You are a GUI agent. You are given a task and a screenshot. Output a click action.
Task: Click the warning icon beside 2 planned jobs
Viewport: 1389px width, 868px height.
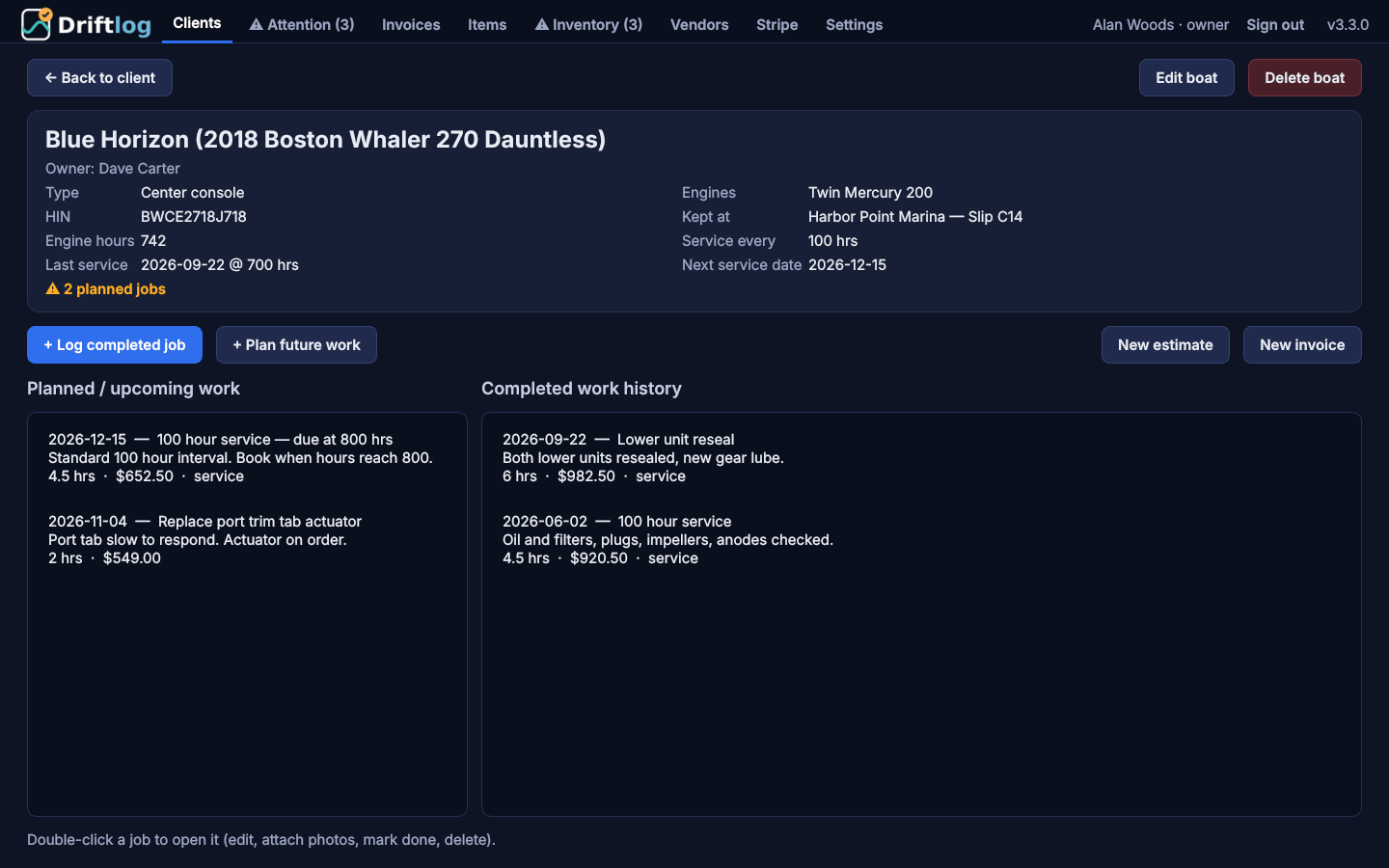pos(53,289)
